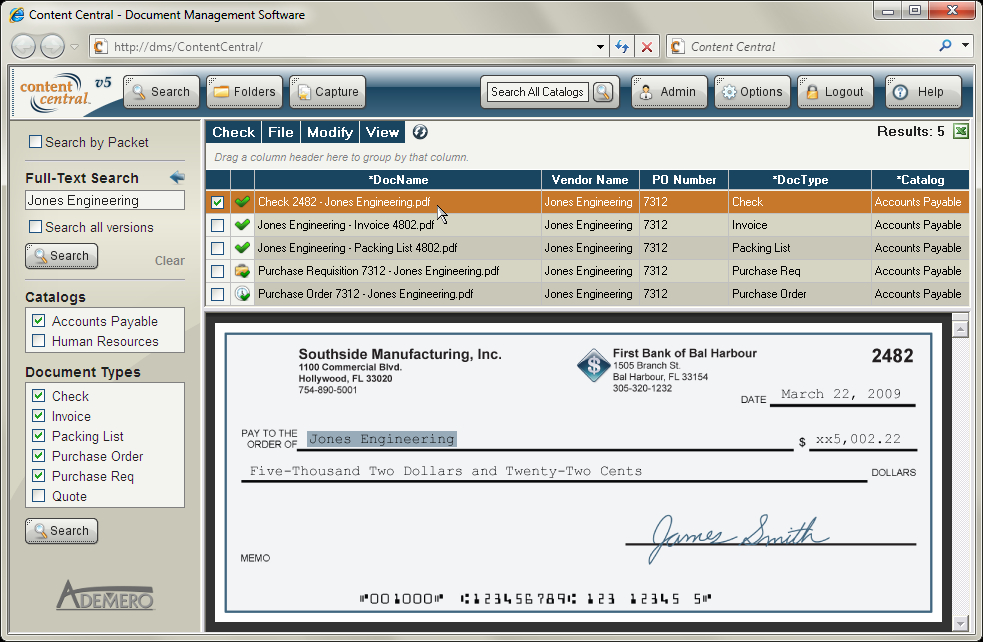This screenshot has width=983, height=642.
Task: Click the browser Forward arrow button
Action: 52,46
